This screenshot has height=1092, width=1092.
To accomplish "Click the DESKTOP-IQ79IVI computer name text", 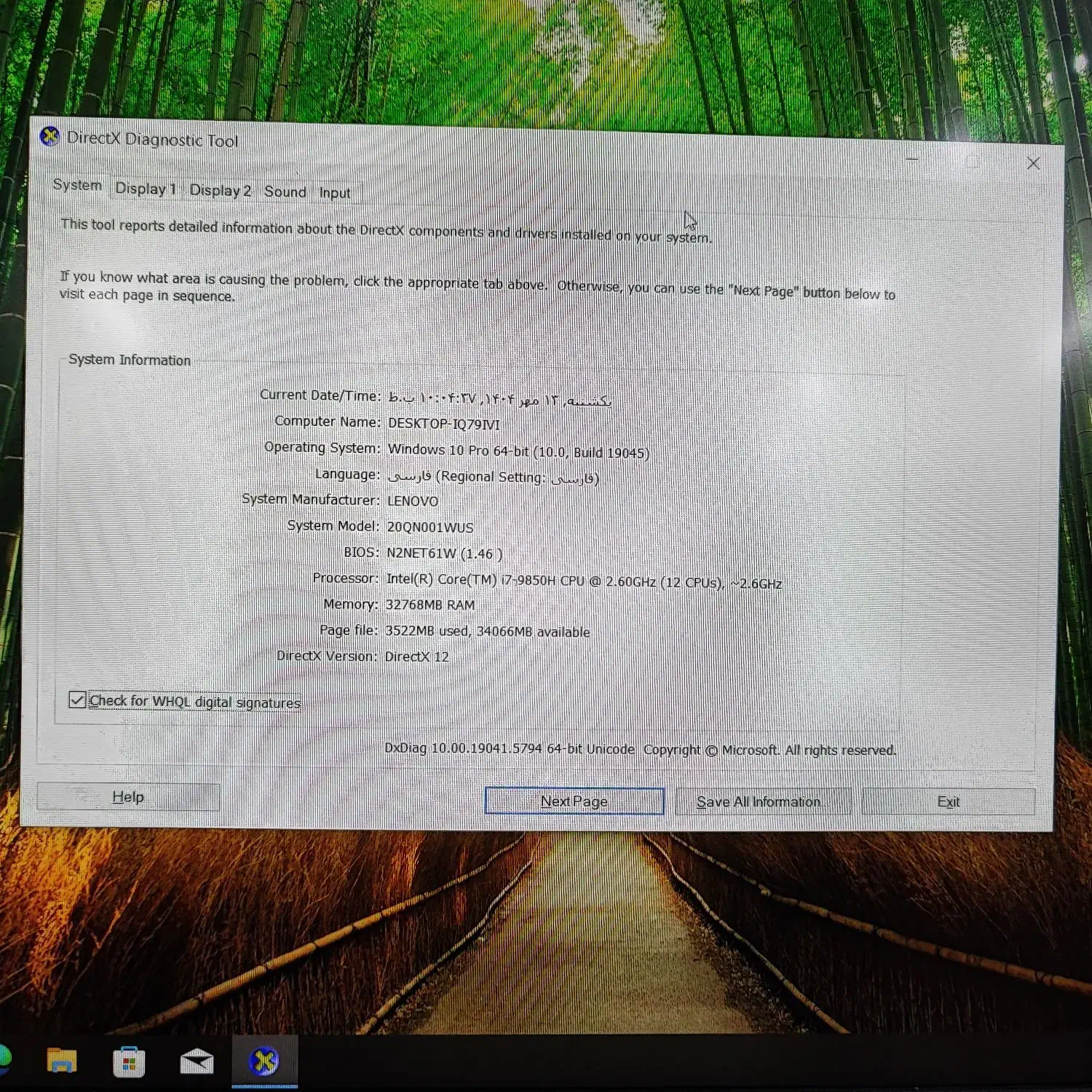I will pyautogui.click(x=443, y=424).
